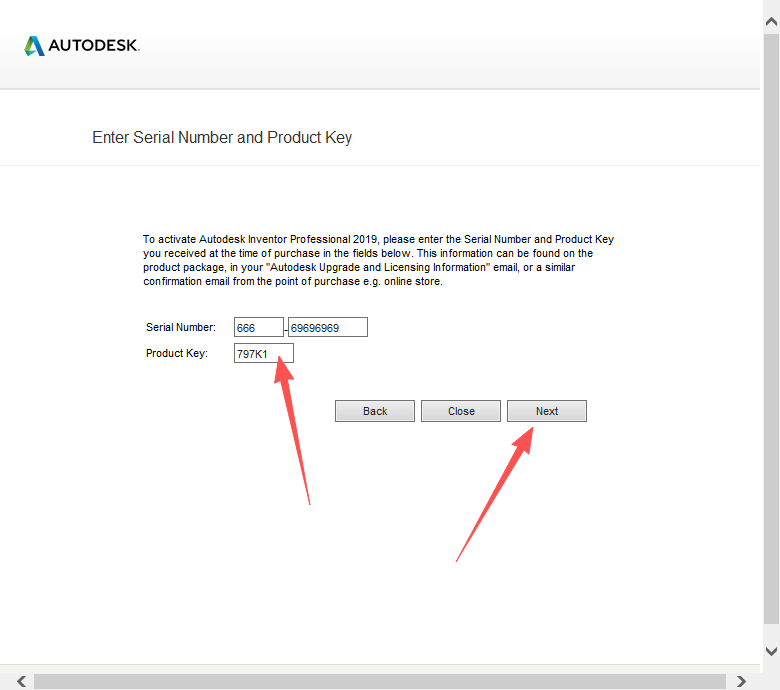Screen dimensions: 780x690
Task: Click the vertical scrollbar thumb
Action: (772, 328)
